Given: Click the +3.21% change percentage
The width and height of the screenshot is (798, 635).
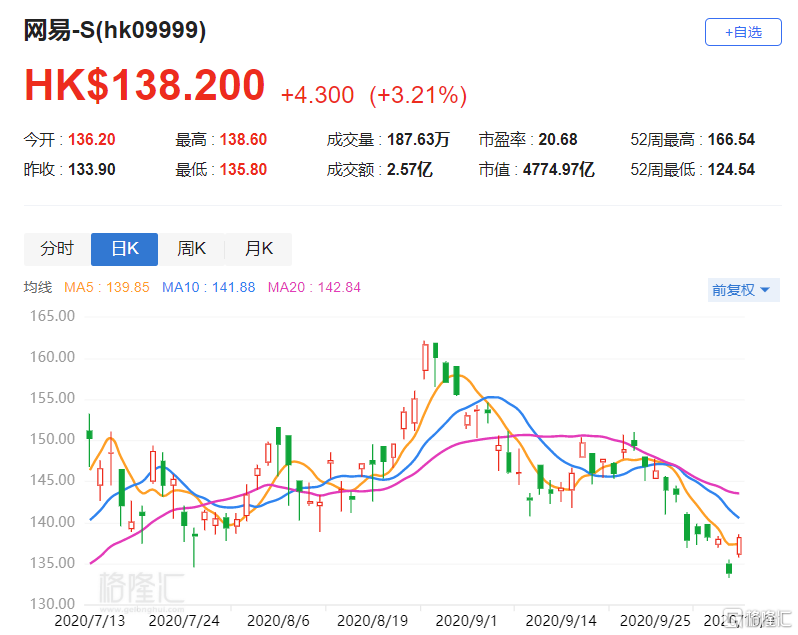Looking at the screenshot, I should tap(418, 95).
